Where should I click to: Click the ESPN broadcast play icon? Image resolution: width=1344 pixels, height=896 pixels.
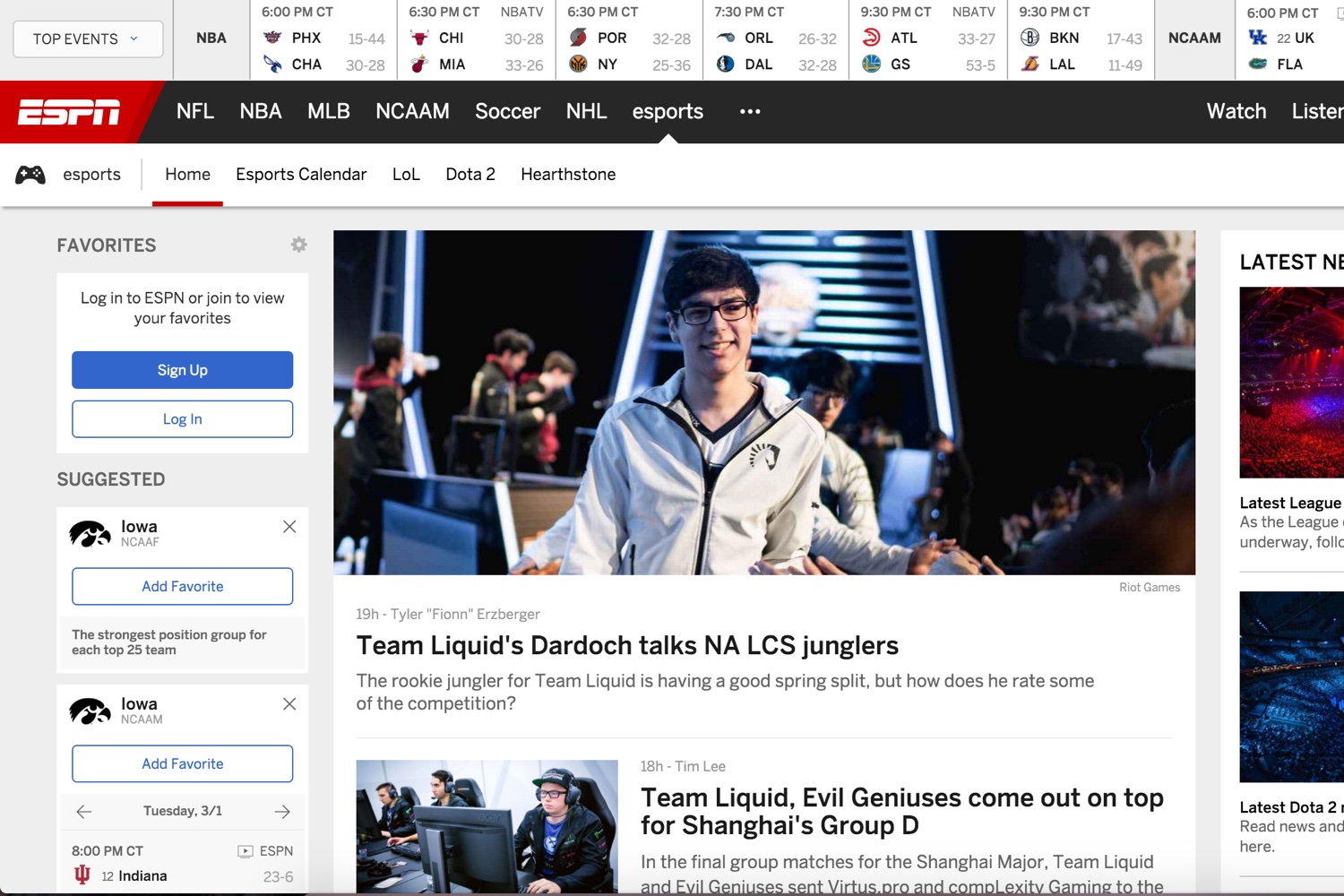pyautogui.click(x=246, y=851)
